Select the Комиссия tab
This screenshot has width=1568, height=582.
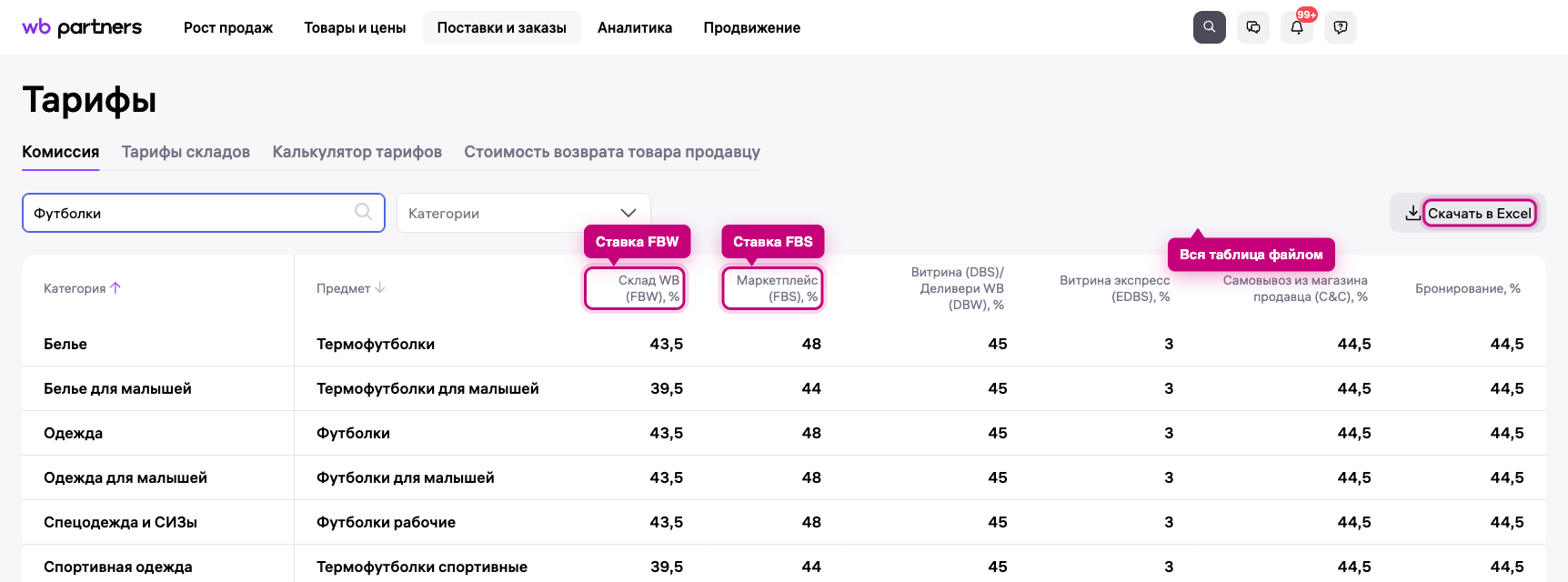(61, 152)
